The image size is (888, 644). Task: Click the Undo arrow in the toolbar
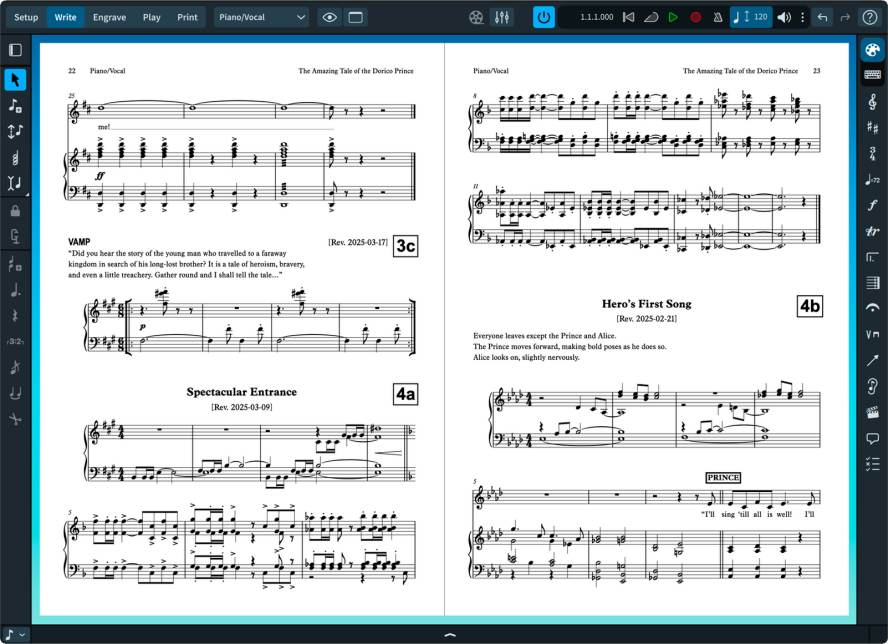click(x=823, y=17)
